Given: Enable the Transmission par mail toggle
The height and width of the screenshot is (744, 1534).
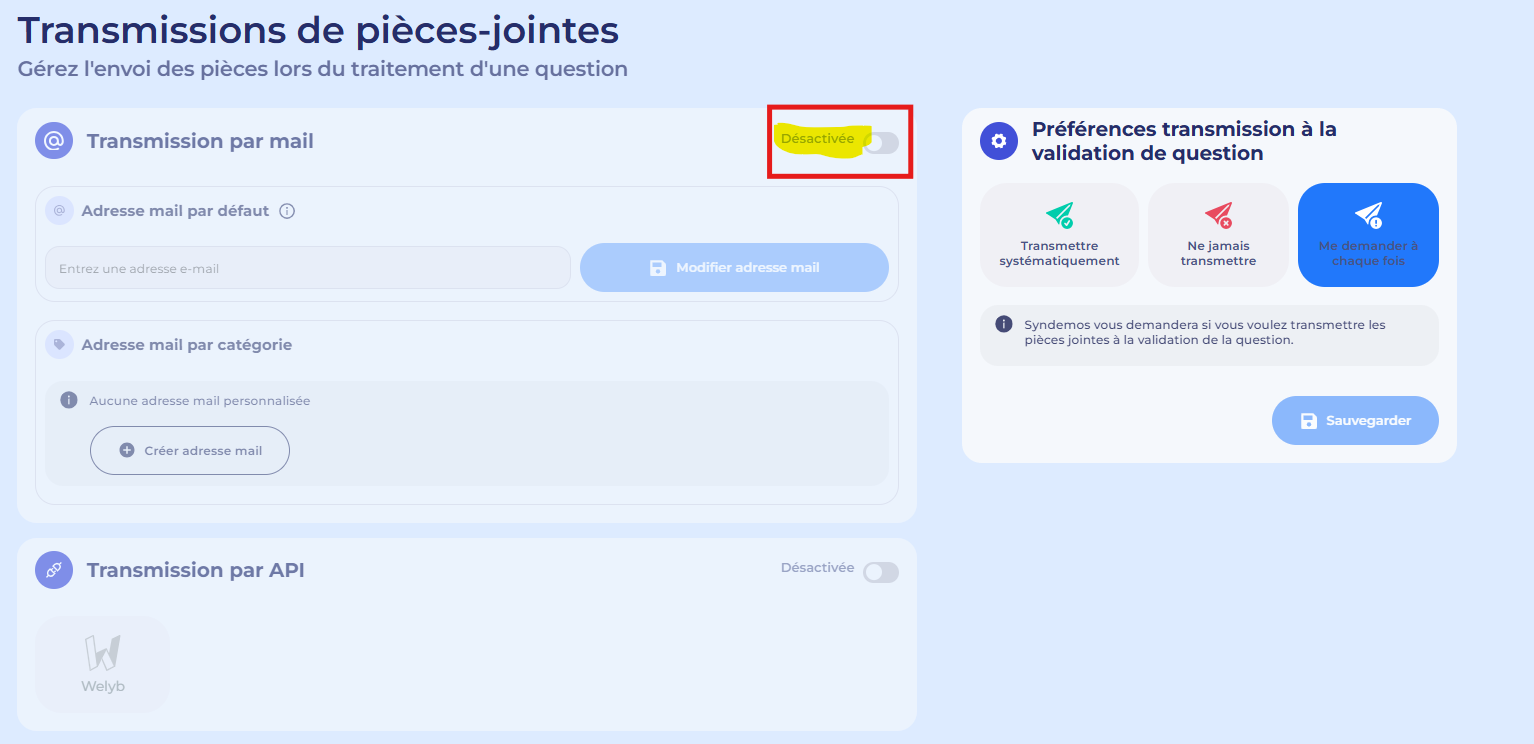Looking at the screenshot, I should pyautogui.click(x=880, y=143).
